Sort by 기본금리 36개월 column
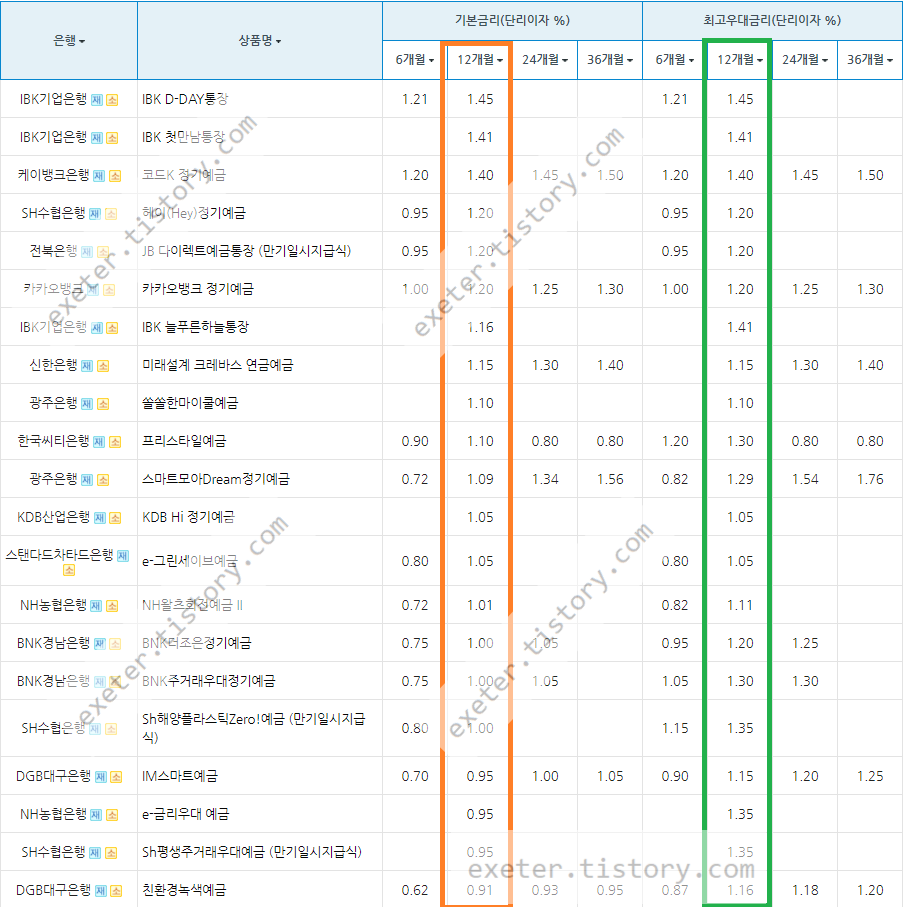The height and width of the screenshot is (907, 903). tap(610, 60)
